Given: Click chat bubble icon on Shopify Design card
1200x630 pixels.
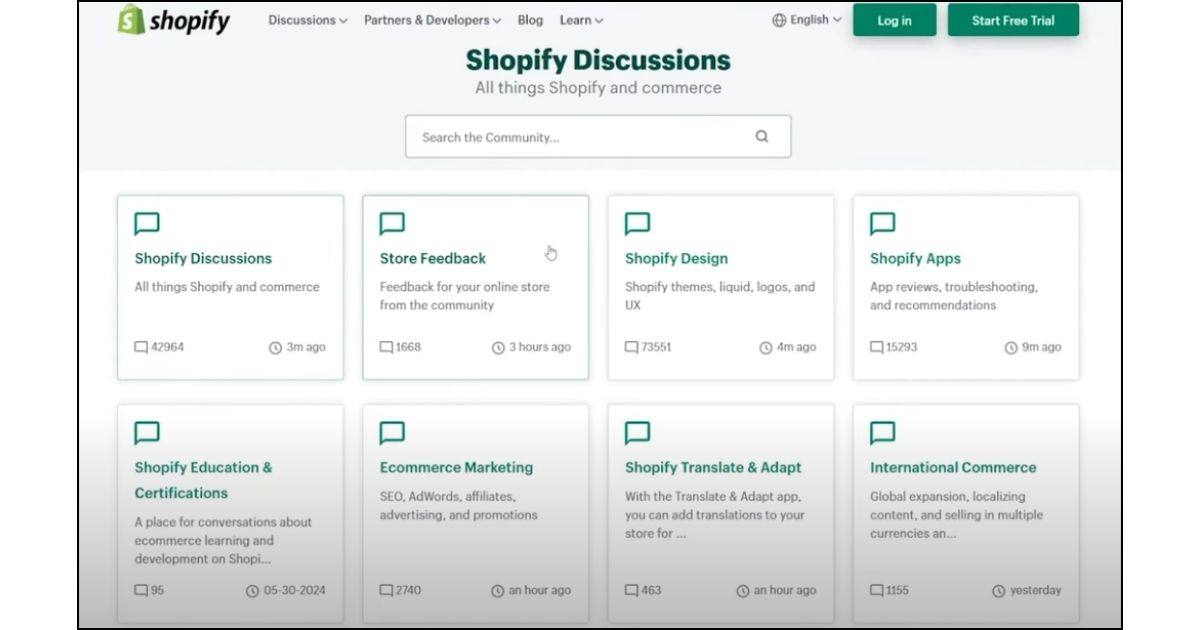Looking at the screenshot, I should [x=637, y=224].
